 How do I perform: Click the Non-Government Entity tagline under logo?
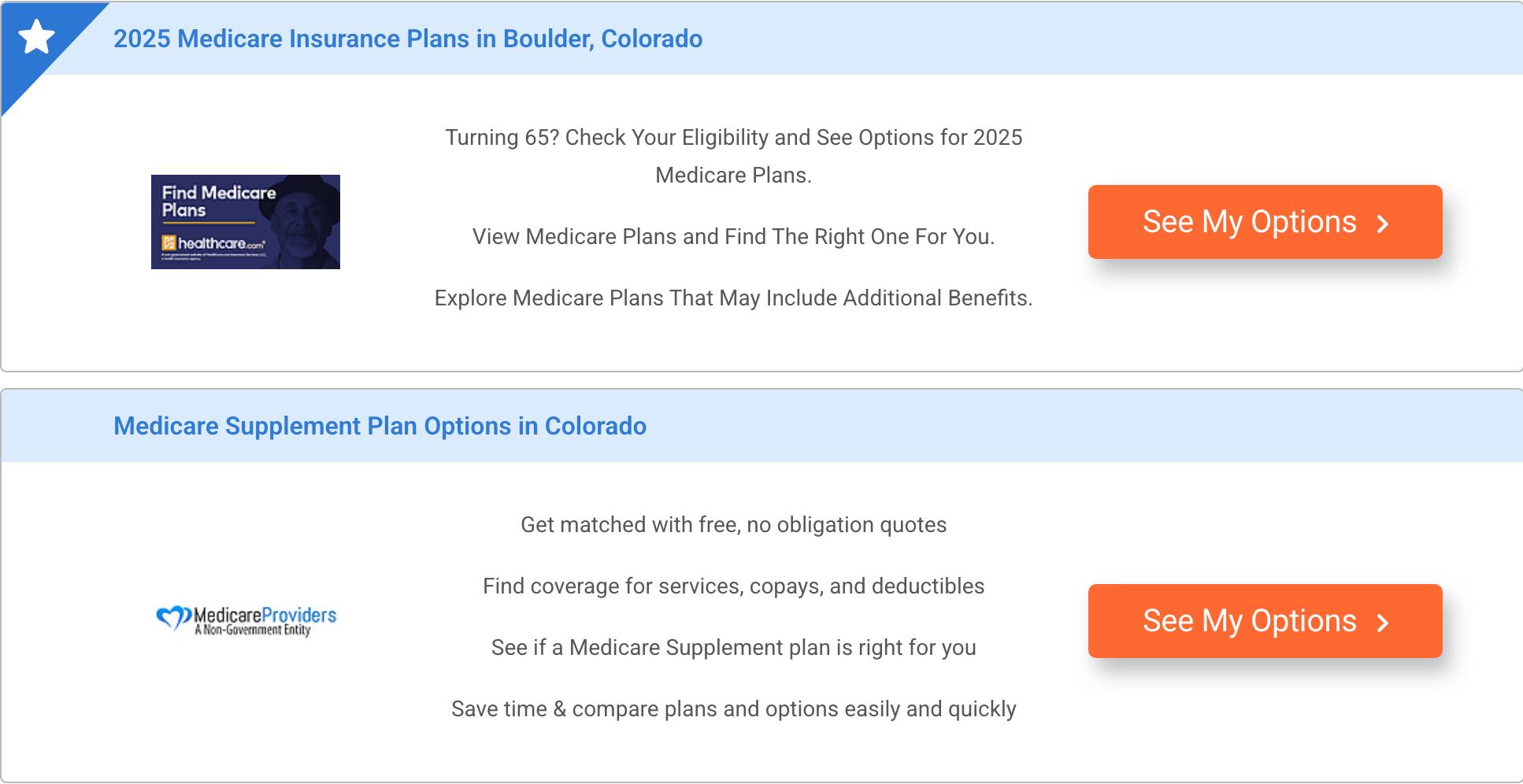click(x=253, y=630)
